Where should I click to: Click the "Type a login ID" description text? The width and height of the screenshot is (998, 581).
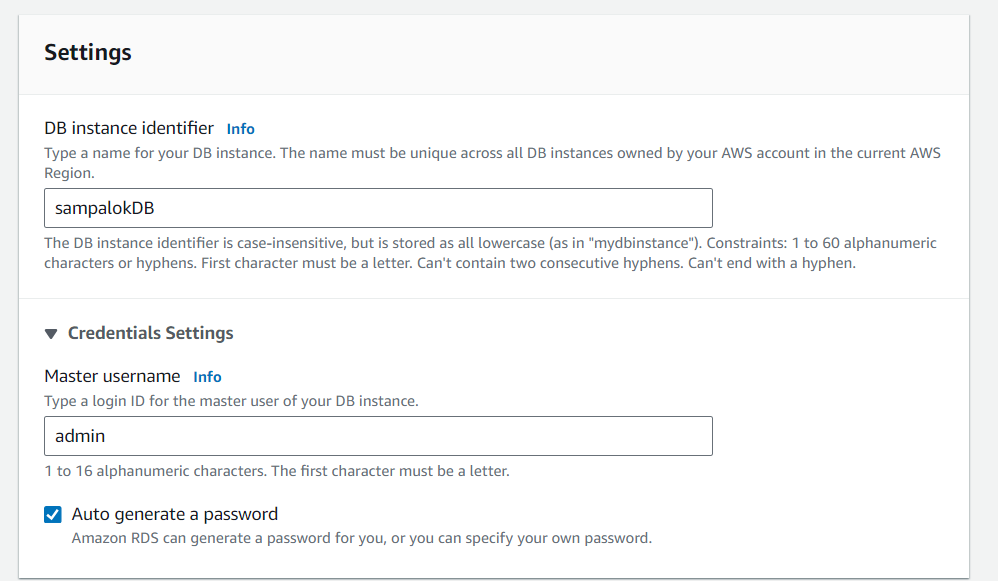click(x=231, y=401)
